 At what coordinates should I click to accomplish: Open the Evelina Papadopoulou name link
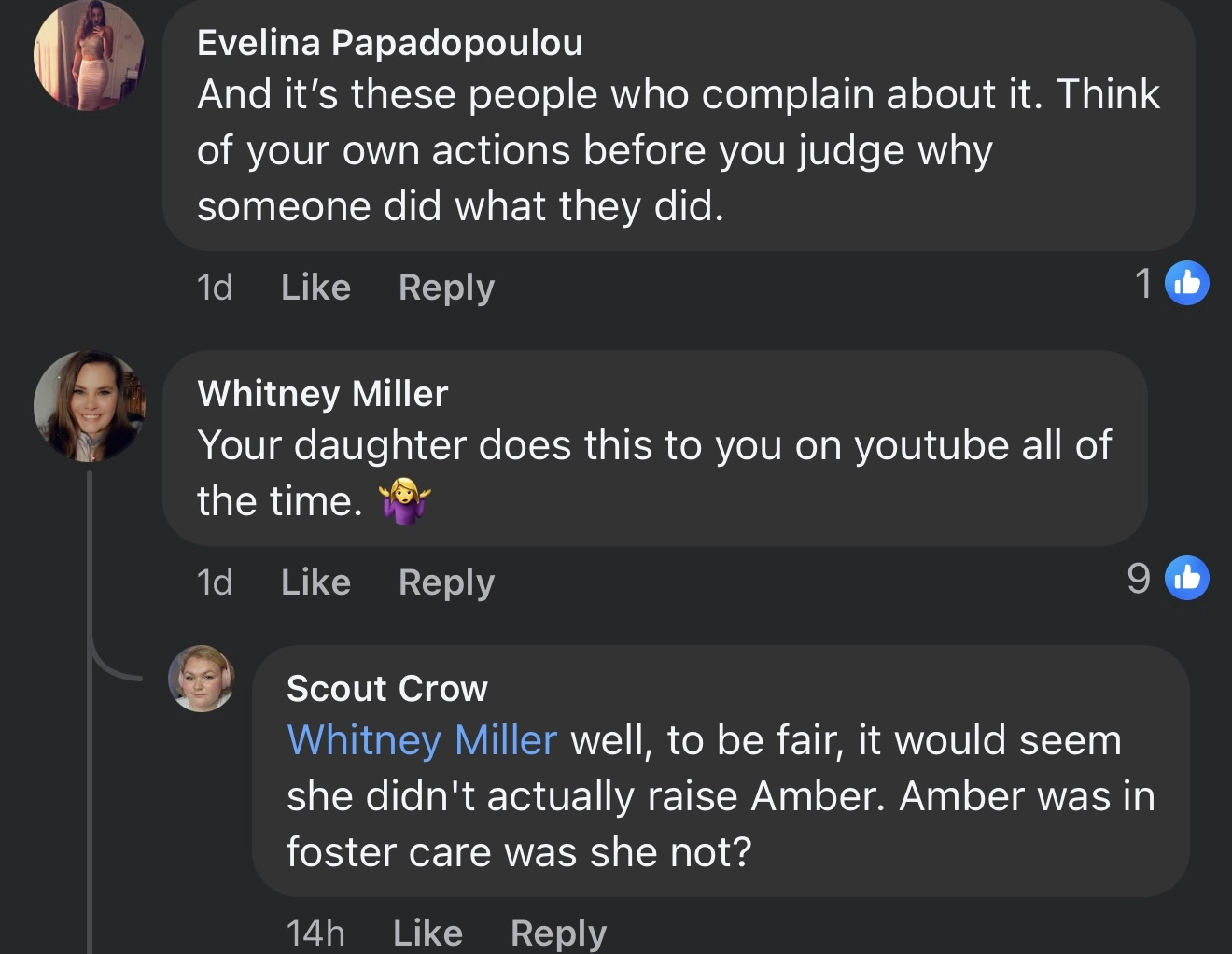pos(389,43)
